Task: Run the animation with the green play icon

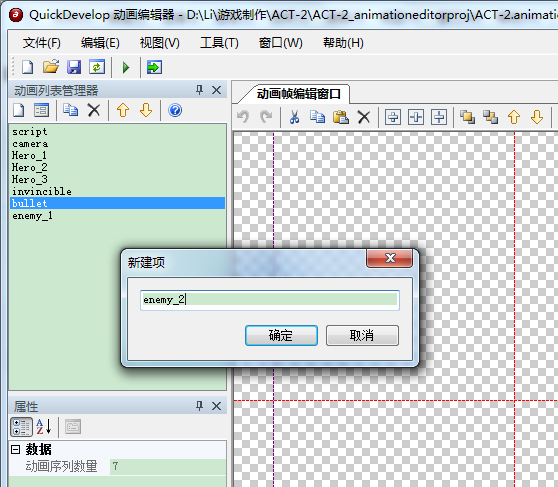Action: coord(126,67)
